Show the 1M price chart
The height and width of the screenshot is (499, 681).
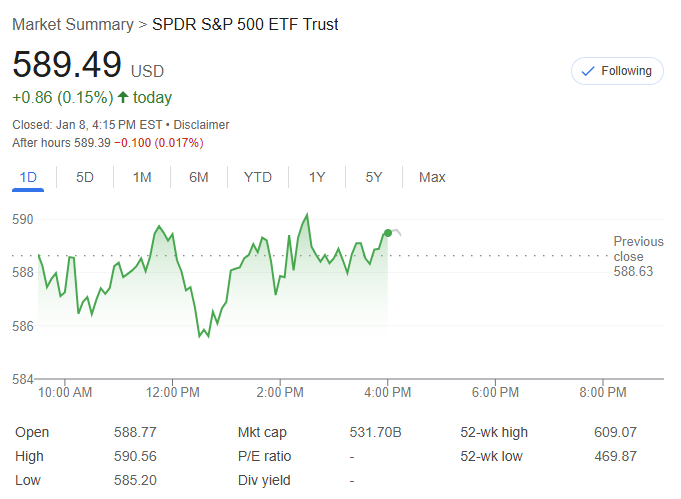click(x=142, y=177)
